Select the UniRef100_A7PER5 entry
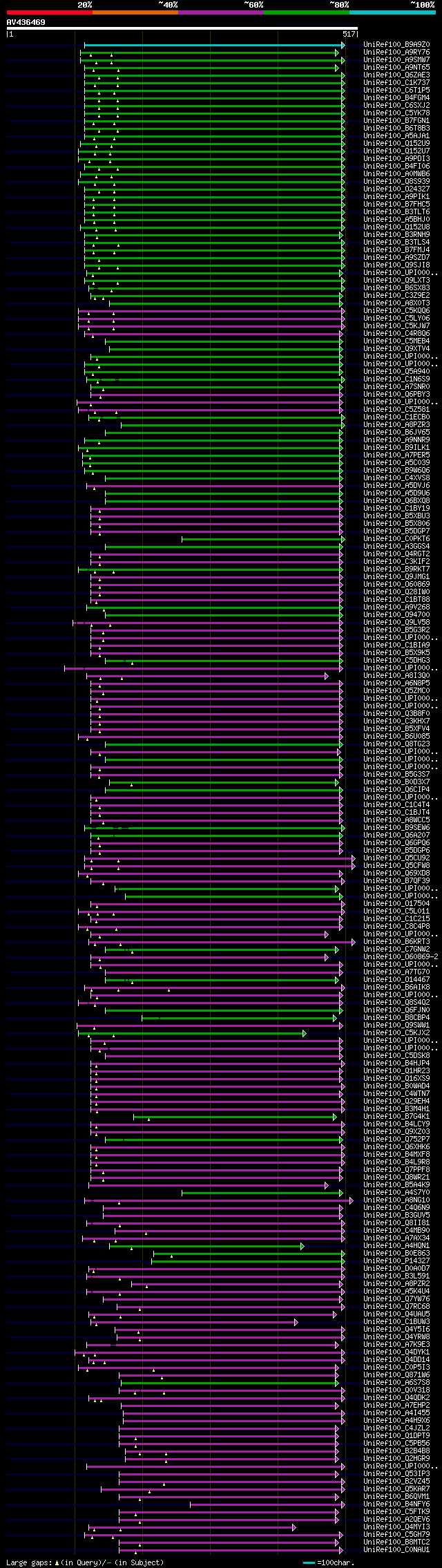The width and height of the screenshot is (442, 1568). coord(396,455)
